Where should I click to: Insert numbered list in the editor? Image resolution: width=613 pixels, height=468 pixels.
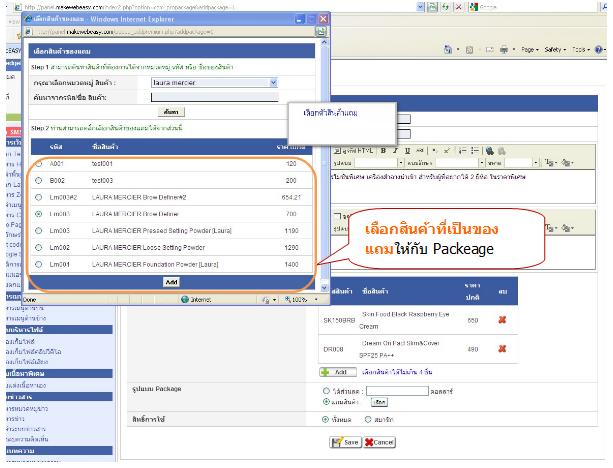point(462,151)
